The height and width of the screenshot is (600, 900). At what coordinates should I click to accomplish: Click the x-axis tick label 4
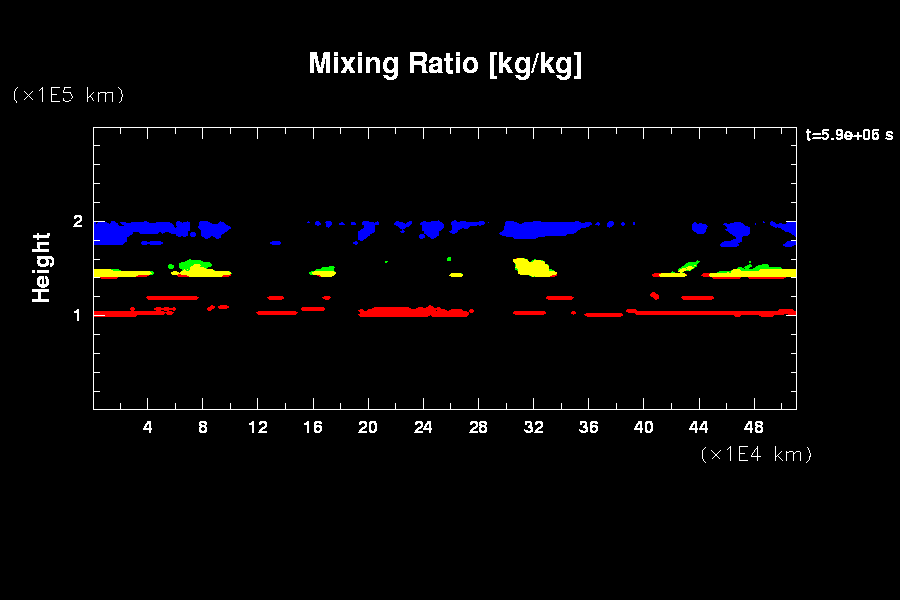148,427
